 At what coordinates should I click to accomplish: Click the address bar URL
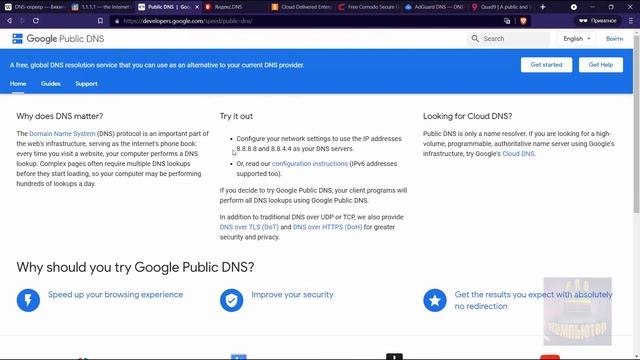click(188, 21)
